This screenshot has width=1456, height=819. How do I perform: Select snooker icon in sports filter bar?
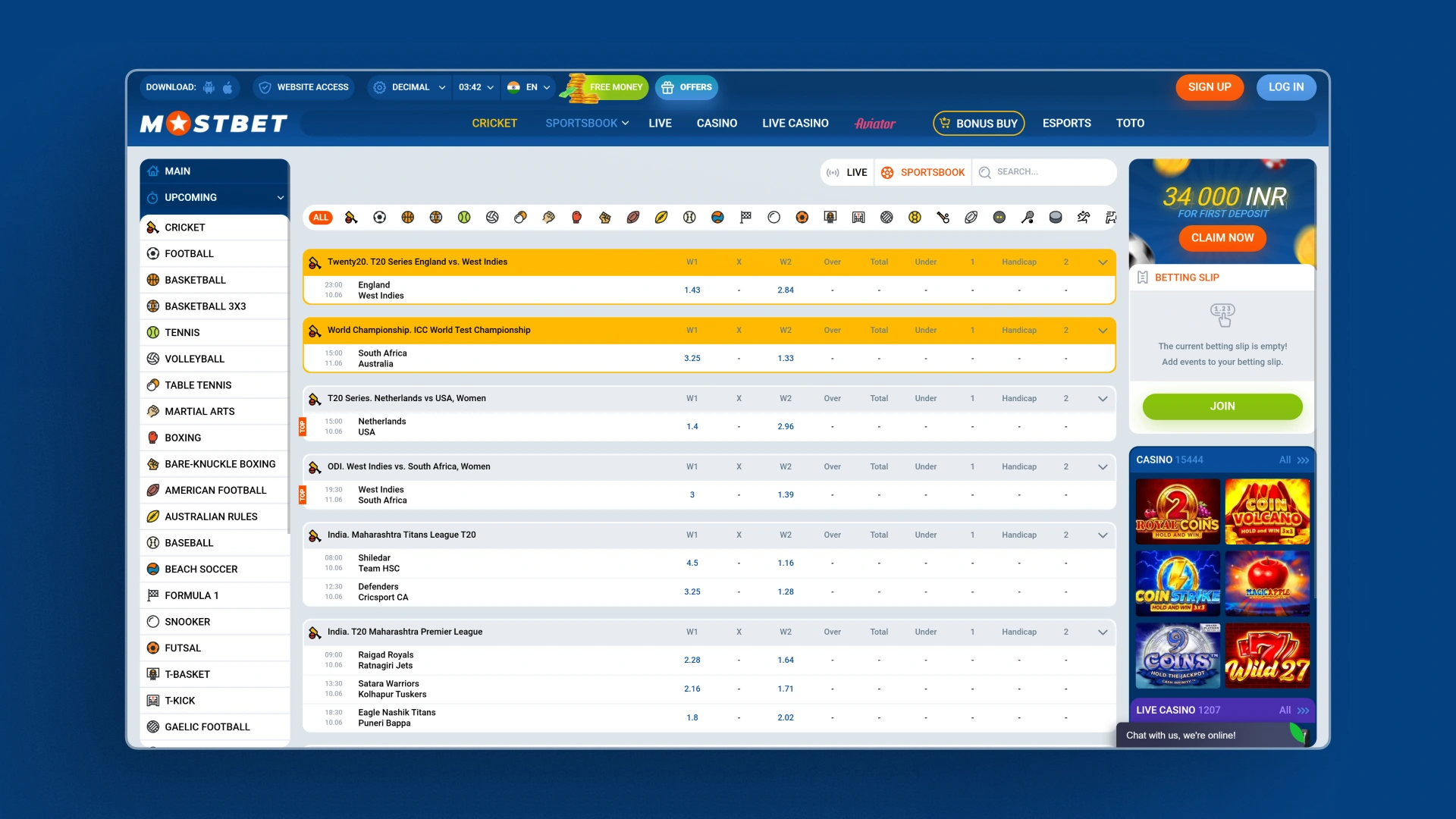click(x=773, y=218)
